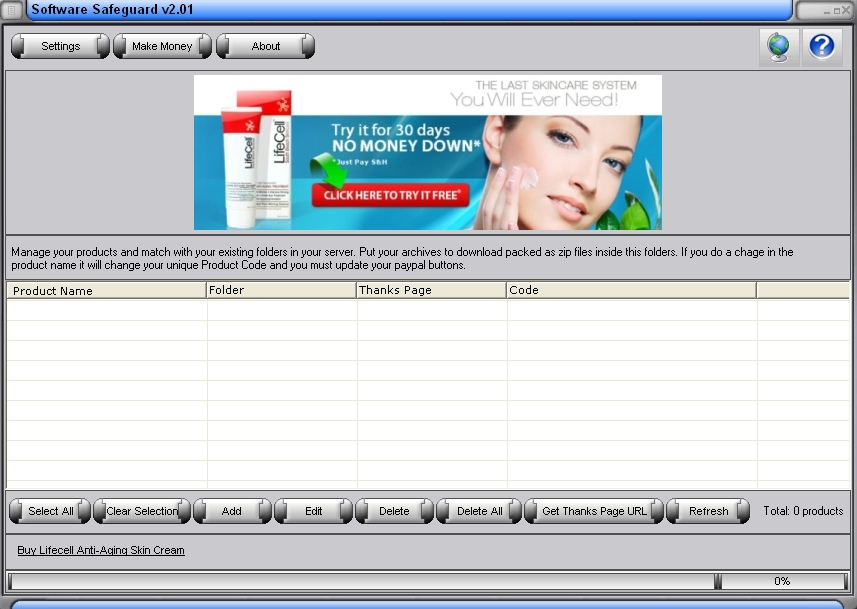Image resolution: width=857 pixels, height=609 pixels.
Task: Add a new product
Action: coord(232,511)
